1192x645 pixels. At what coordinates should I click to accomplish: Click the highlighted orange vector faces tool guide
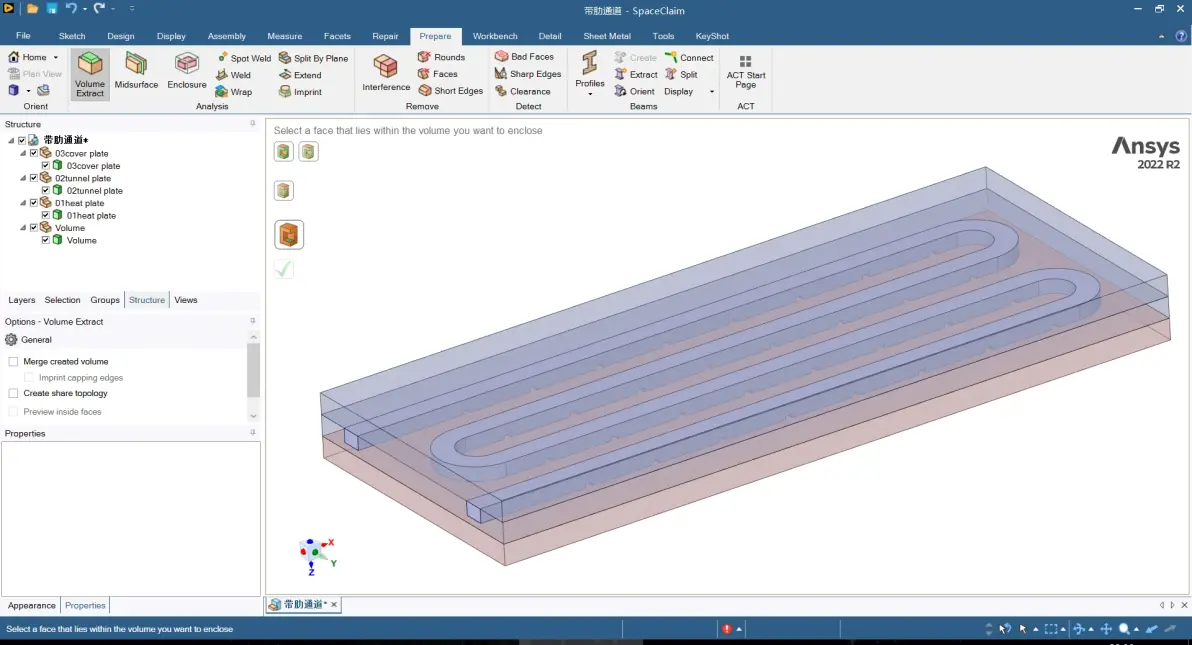tap(289, 235)
